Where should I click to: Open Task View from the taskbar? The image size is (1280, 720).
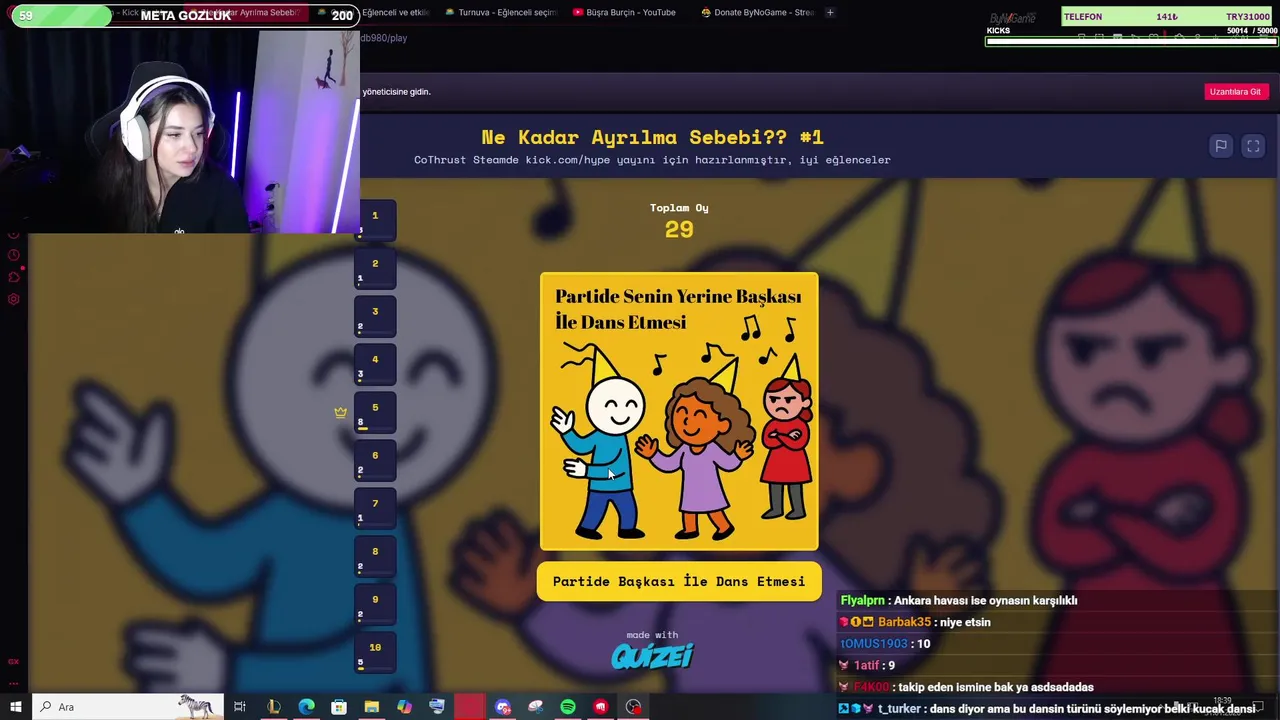click(x=240, y=707)
